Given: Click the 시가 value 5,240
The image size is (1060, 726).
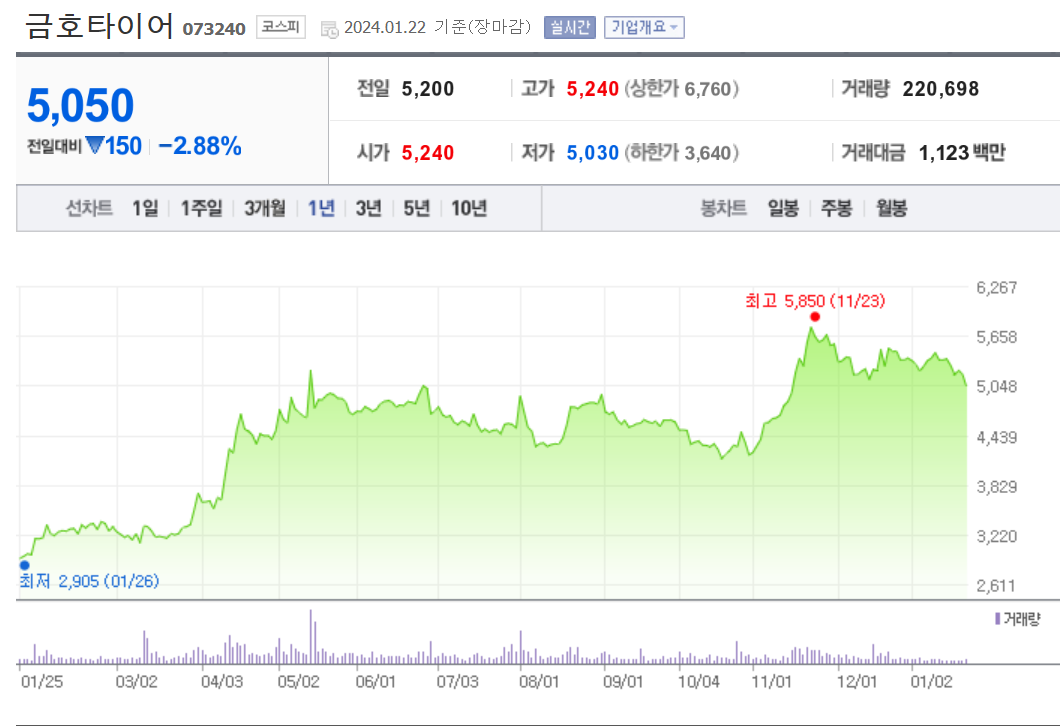Looking at the screenshot, I should (427, 153).
